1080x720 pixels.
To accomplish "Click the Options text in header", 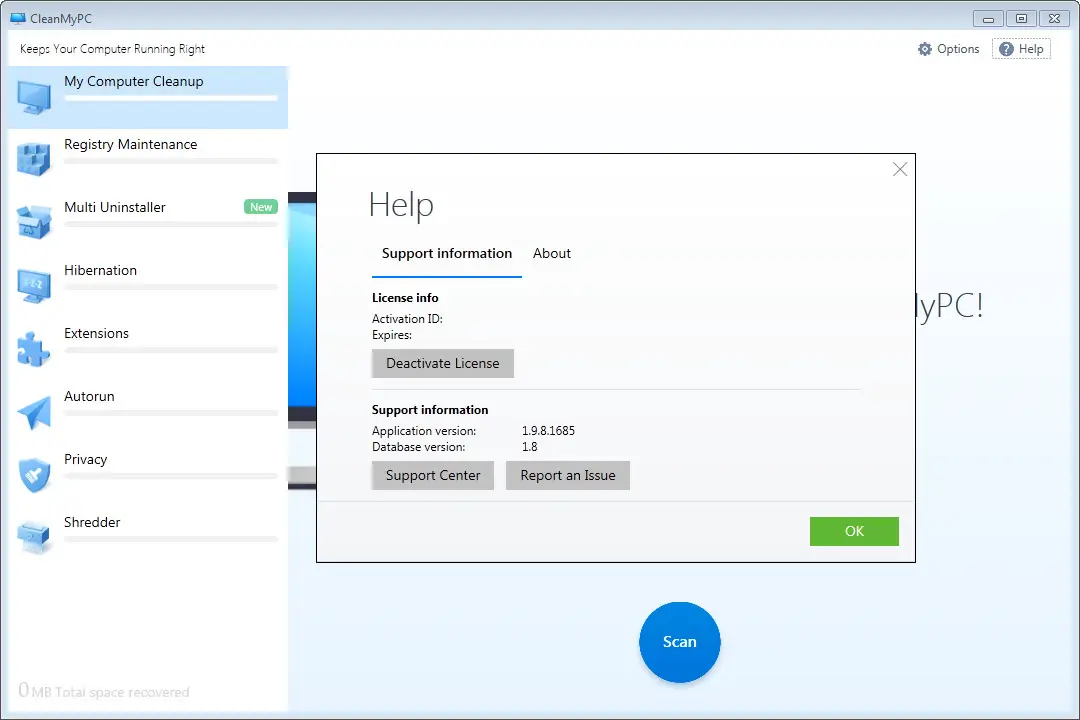I will pyautogui.click(x=958, y=49).
